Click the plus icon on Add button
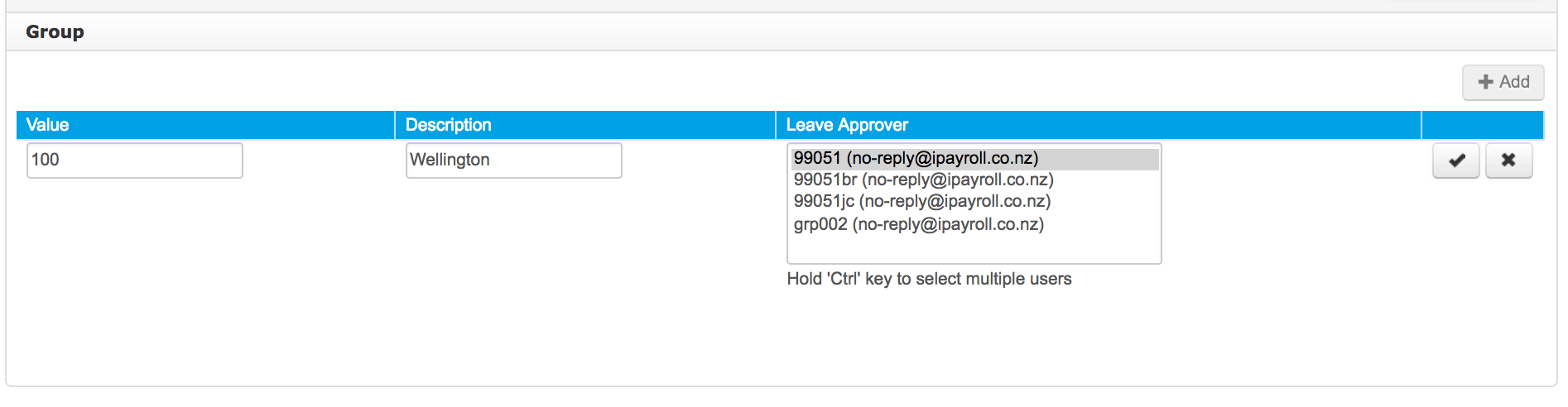The width and height of the screenshot is (1568, 407). pyautogui.click(x=1486, y=82)
